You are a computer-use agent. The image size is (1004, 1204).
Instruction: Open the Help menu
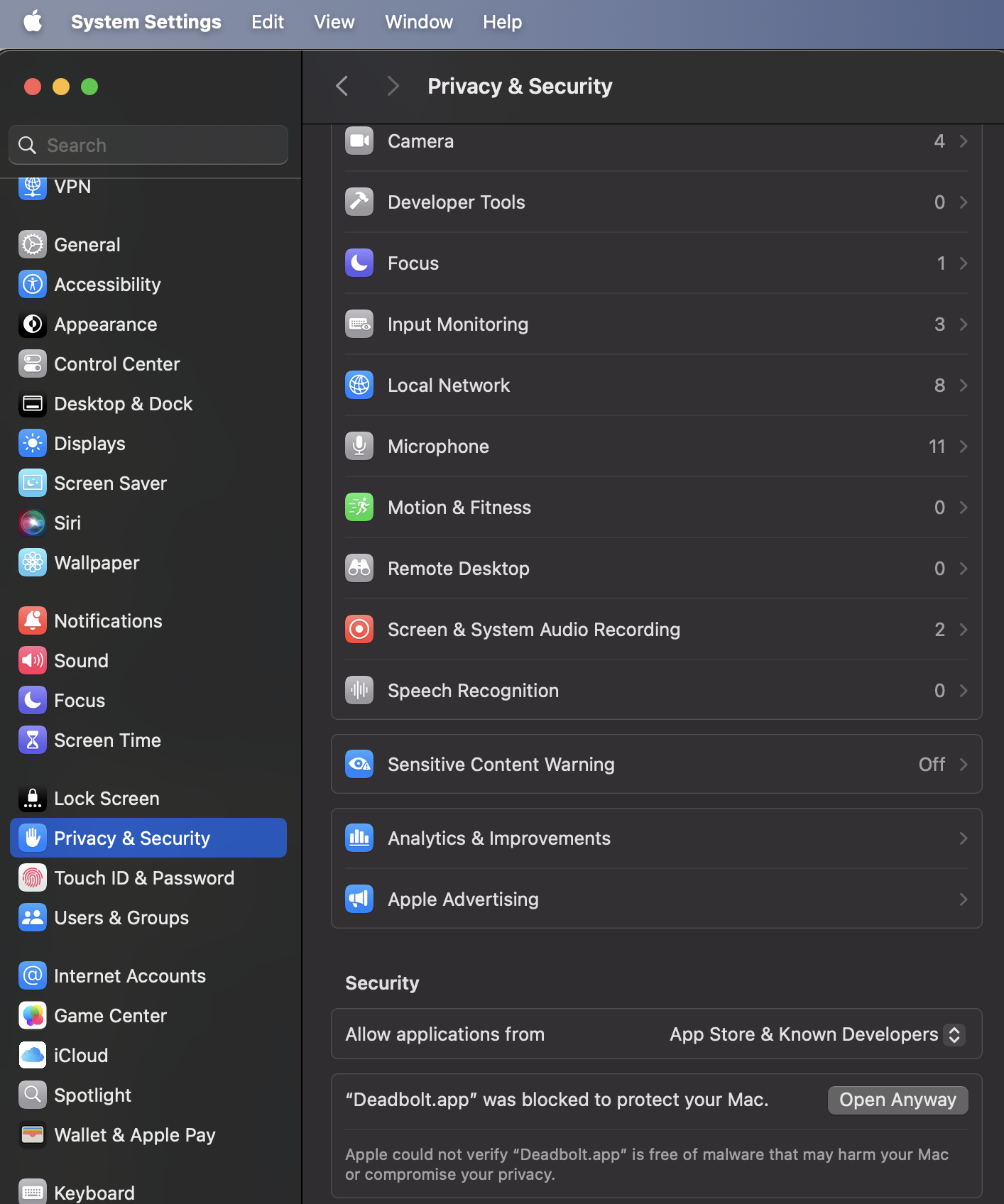point(503,22)
